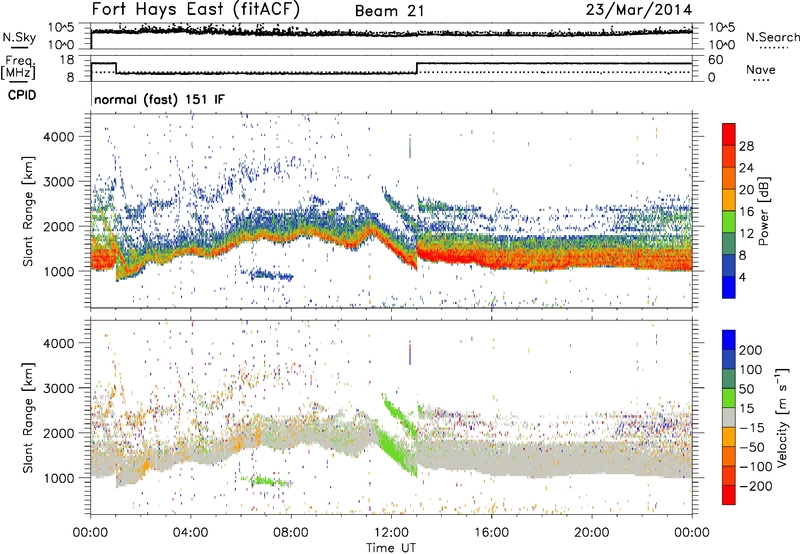Click the '4' Power colorbar label
This screenshot has height=554, width=800.
coord(743,277)
